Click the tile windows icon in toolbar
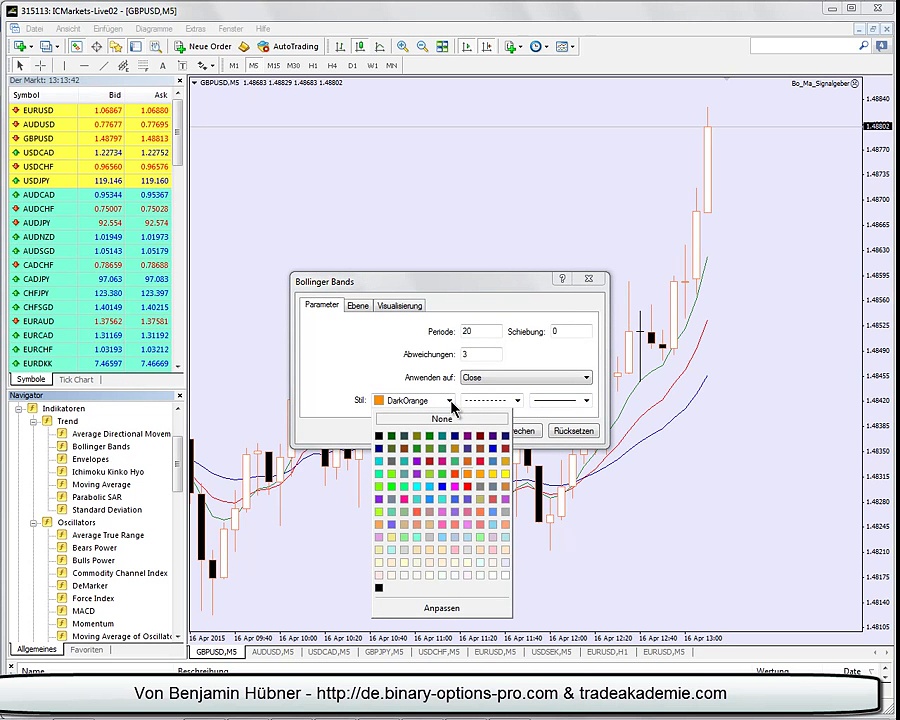Screen dimensions: 900x720 pos(442,47)
